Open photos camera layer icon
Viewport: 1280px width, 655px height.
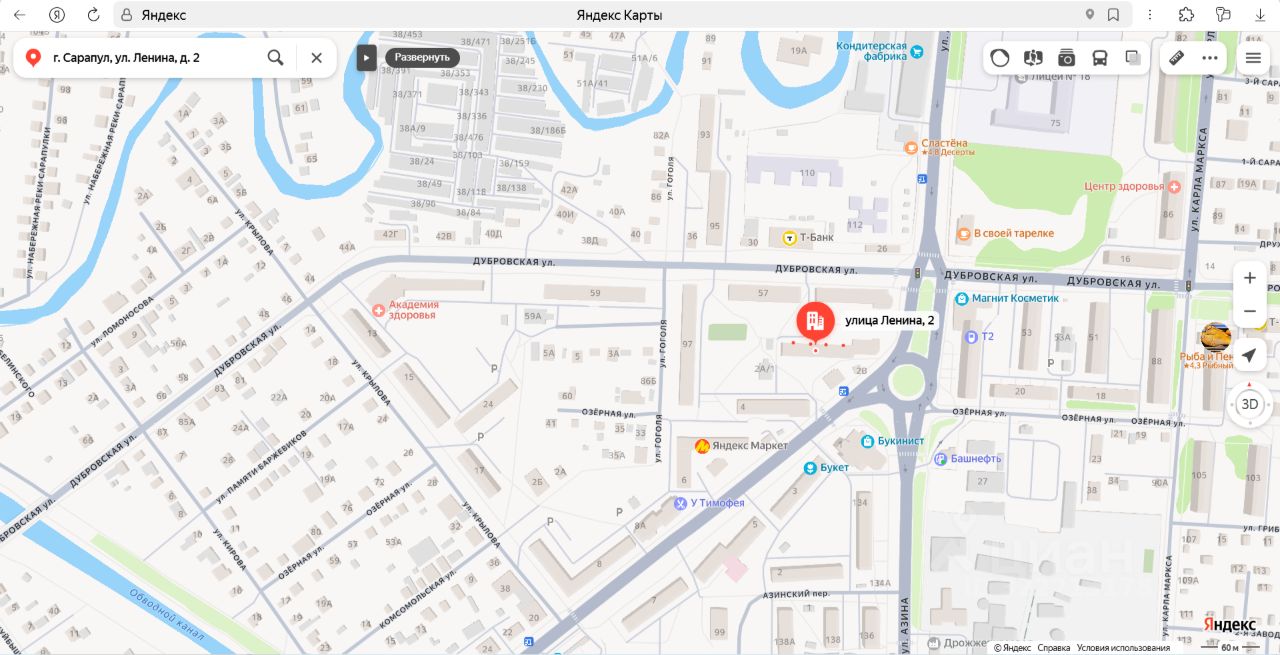(x=1067, y=57)
